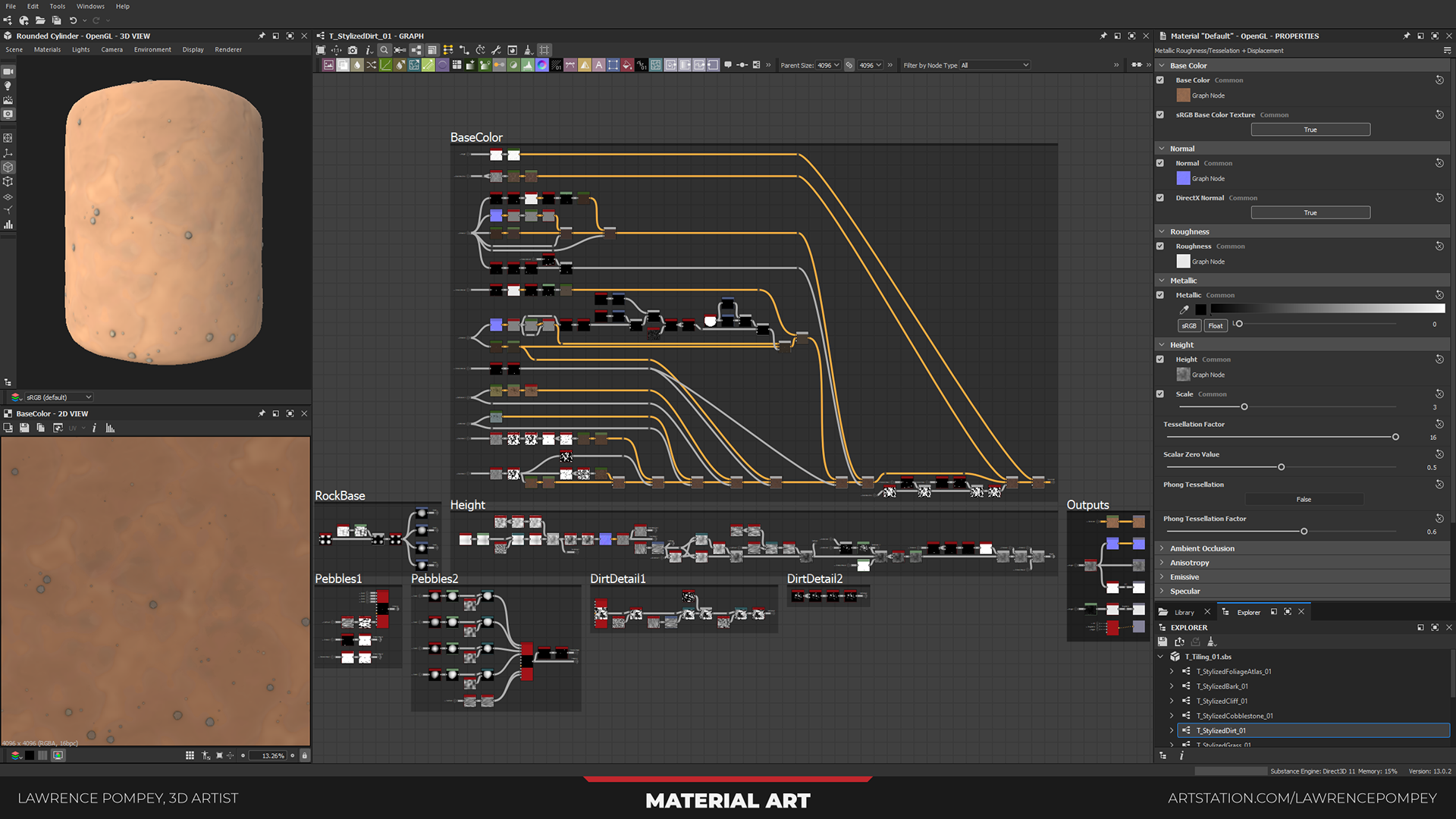
Task: Add an HSL node from the color wheel icon
Action: [542, 65]
